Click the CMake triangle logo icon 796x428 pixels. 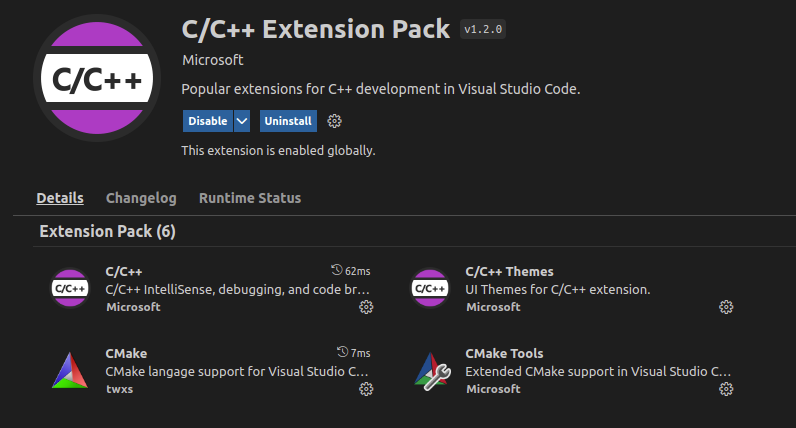[70, 371]
